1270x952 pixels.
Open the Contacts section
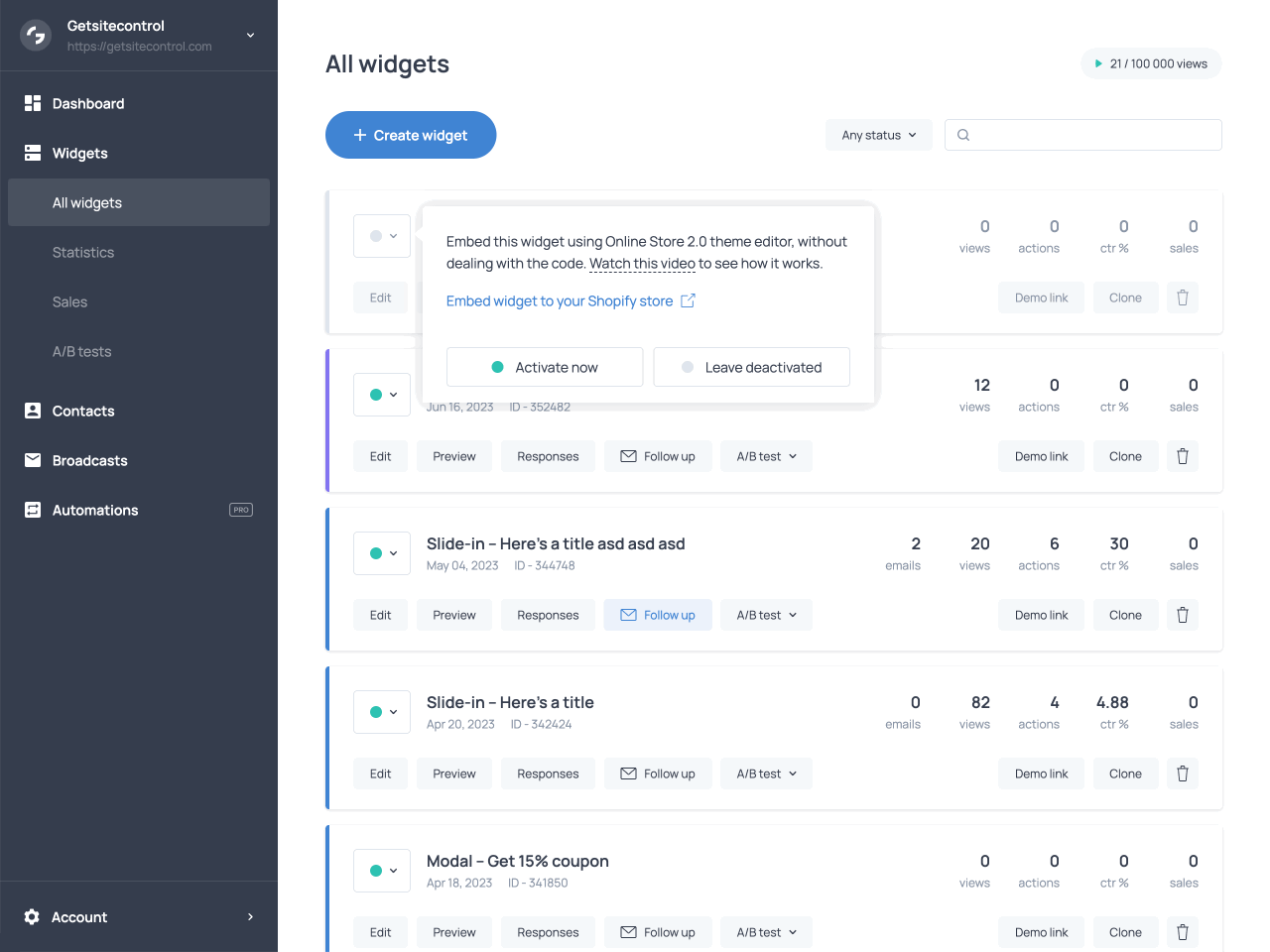[x=83, y=411]
